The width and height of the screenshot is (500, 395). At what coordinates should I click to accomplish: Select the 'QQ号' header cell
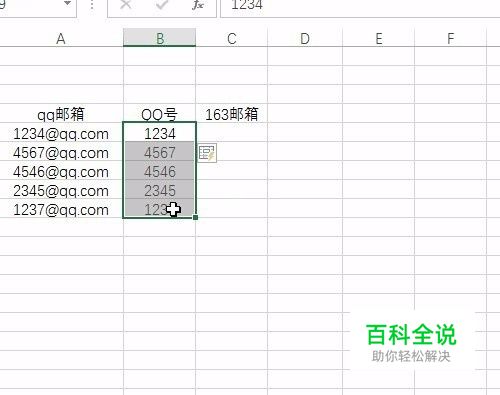point(159,114)
